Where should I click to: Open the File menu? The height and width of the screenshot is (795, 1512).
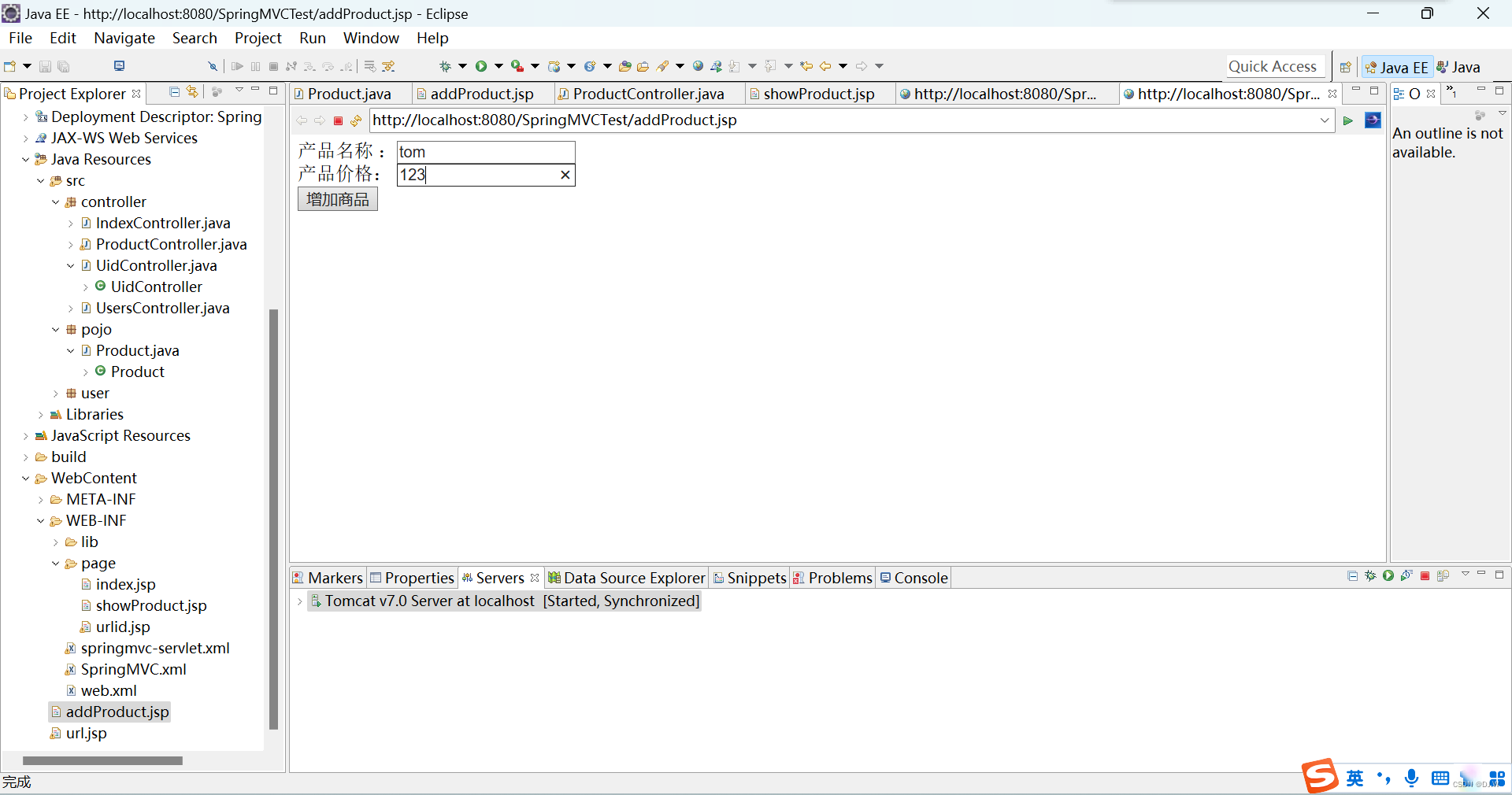(20, 38)
